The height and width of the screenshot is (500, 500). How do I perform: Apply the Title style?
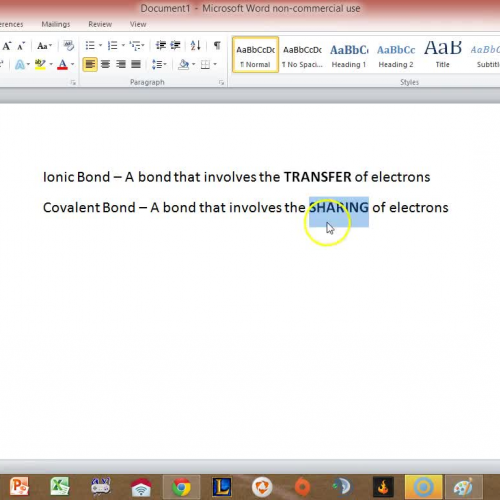point(443,55)
